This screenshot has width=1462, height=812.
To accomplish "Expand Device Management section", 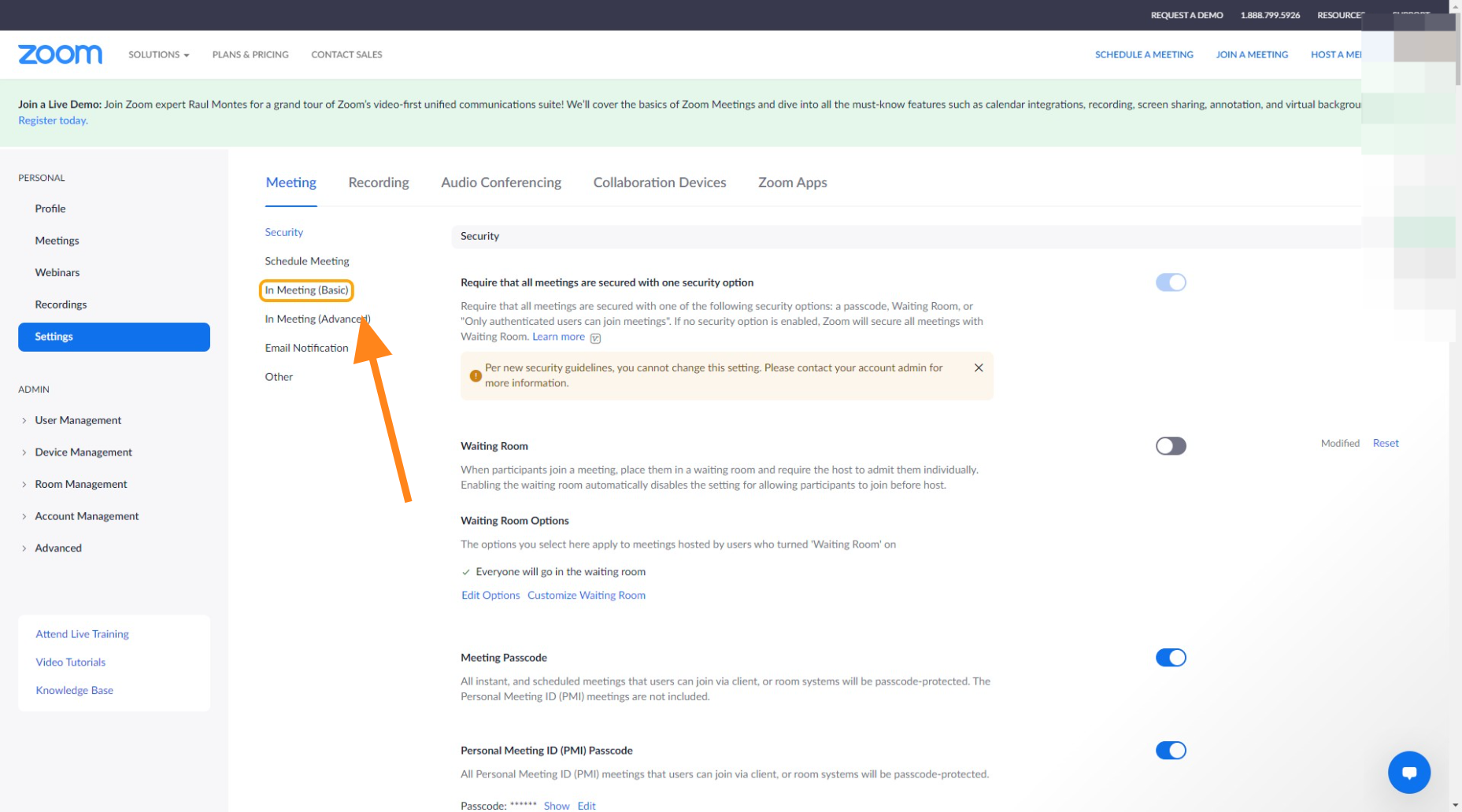I will pyautogui.click(x=83, y=452).
